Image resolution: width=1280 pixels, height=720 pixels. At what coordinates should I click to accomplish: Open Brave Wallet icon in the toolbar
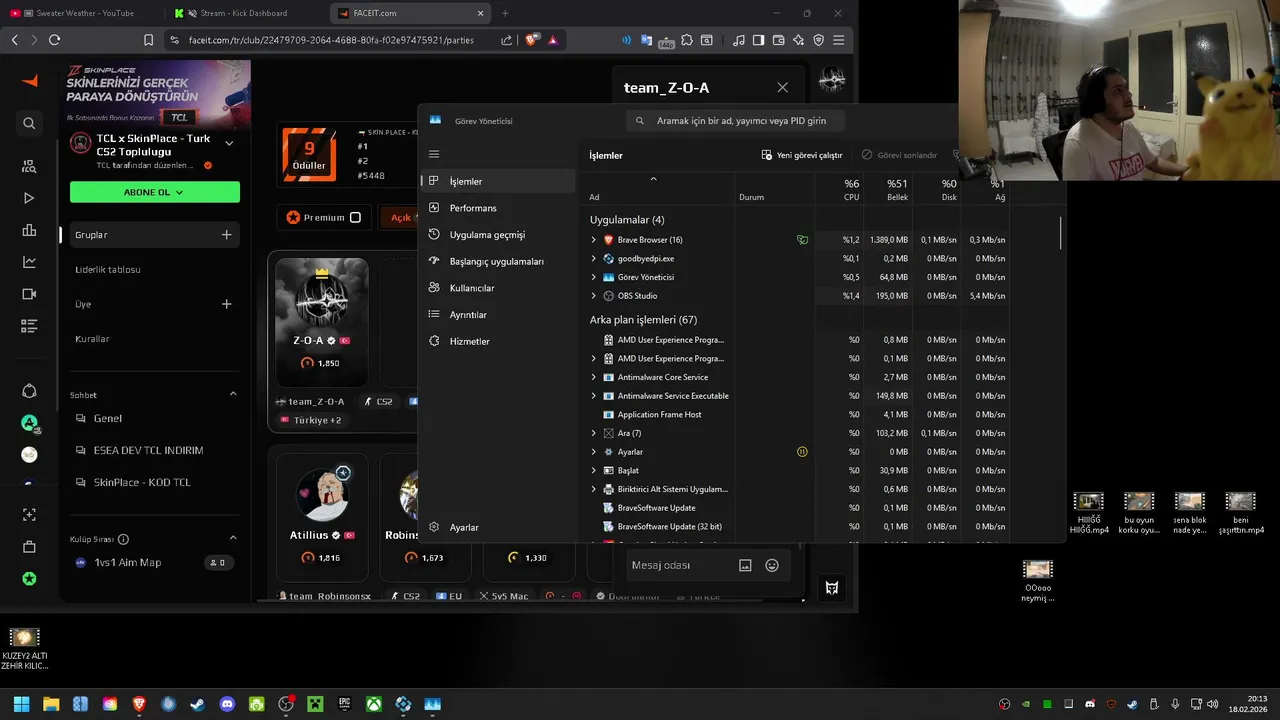pyautogui.click(x=779, y=40)
